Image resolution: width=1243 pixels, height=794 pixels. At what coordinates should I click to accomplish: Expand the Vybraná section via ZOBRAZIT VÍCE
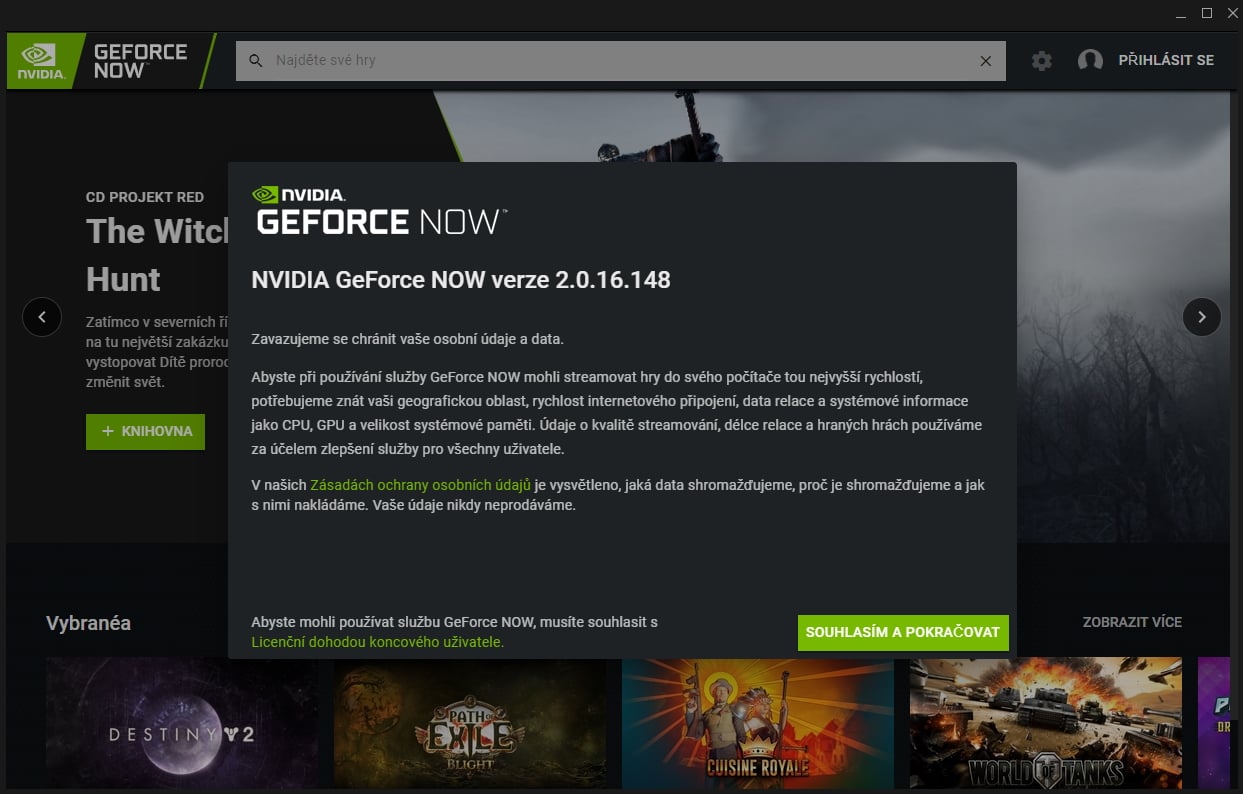[1133, 622]
